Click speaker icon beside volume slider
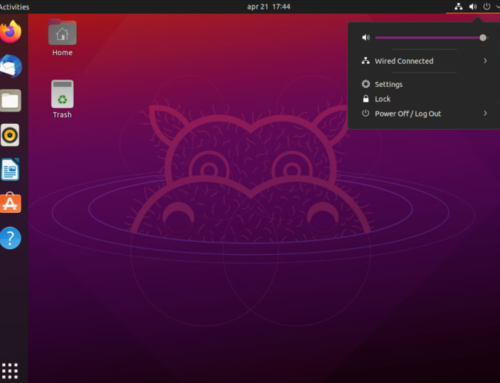This screenshot has height=383, width=500. click(366, 38)
